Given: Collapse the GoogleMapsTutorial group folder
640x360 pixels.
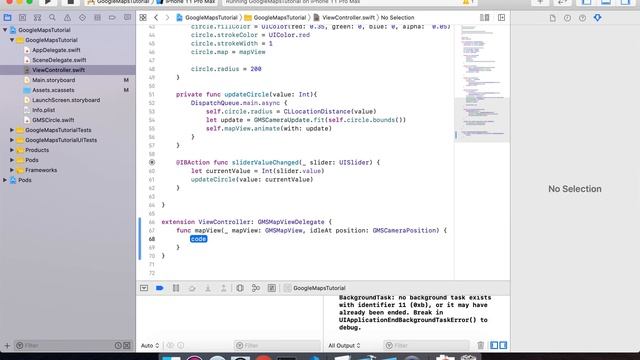Looking at the screenshot, I should tap(12, 40).
